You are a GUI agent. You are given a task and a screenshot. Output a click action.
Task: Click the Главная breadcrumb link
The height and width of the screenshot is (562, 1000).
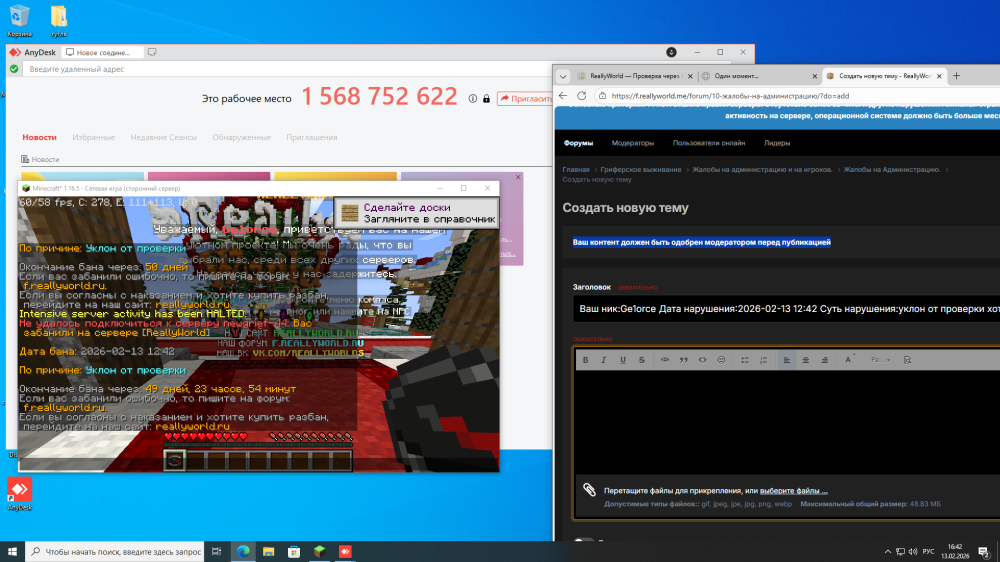click(x=576, y=170)
